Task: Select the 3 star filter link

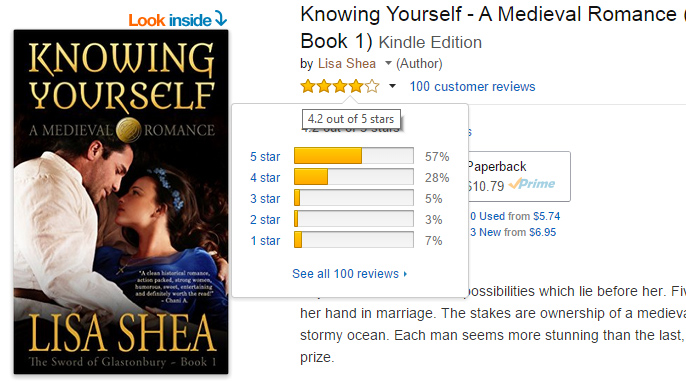Action: tap(265, 199)
